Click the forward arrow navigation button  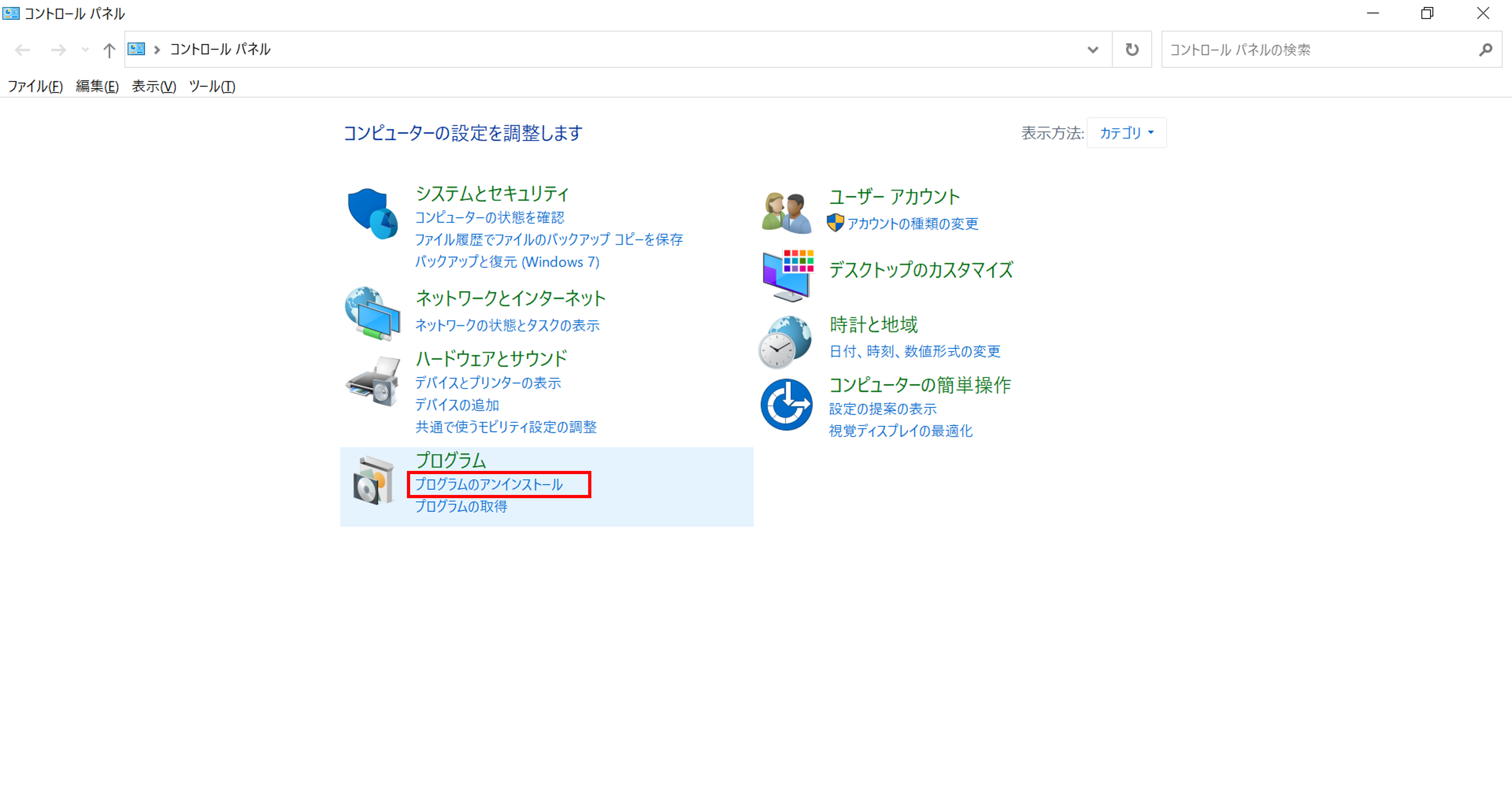click(58, 50)
